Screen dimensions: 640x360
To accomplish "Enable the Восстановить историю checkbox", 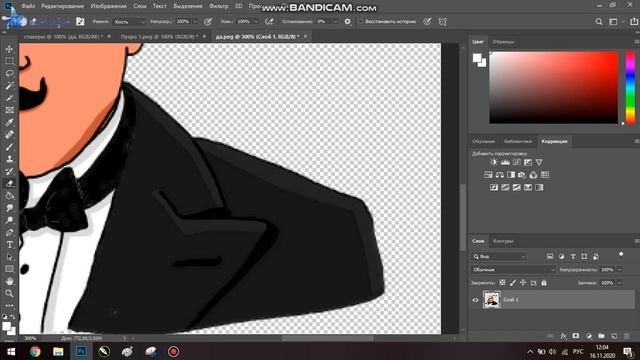I will pos(360,22).
